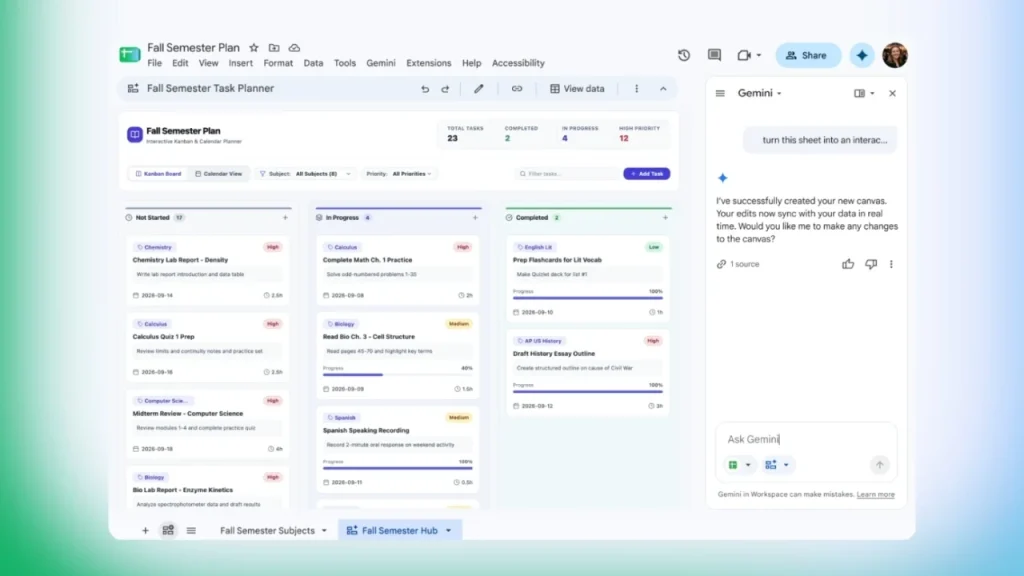
Task: Copy canvas link icon
Action: (517, 89)
